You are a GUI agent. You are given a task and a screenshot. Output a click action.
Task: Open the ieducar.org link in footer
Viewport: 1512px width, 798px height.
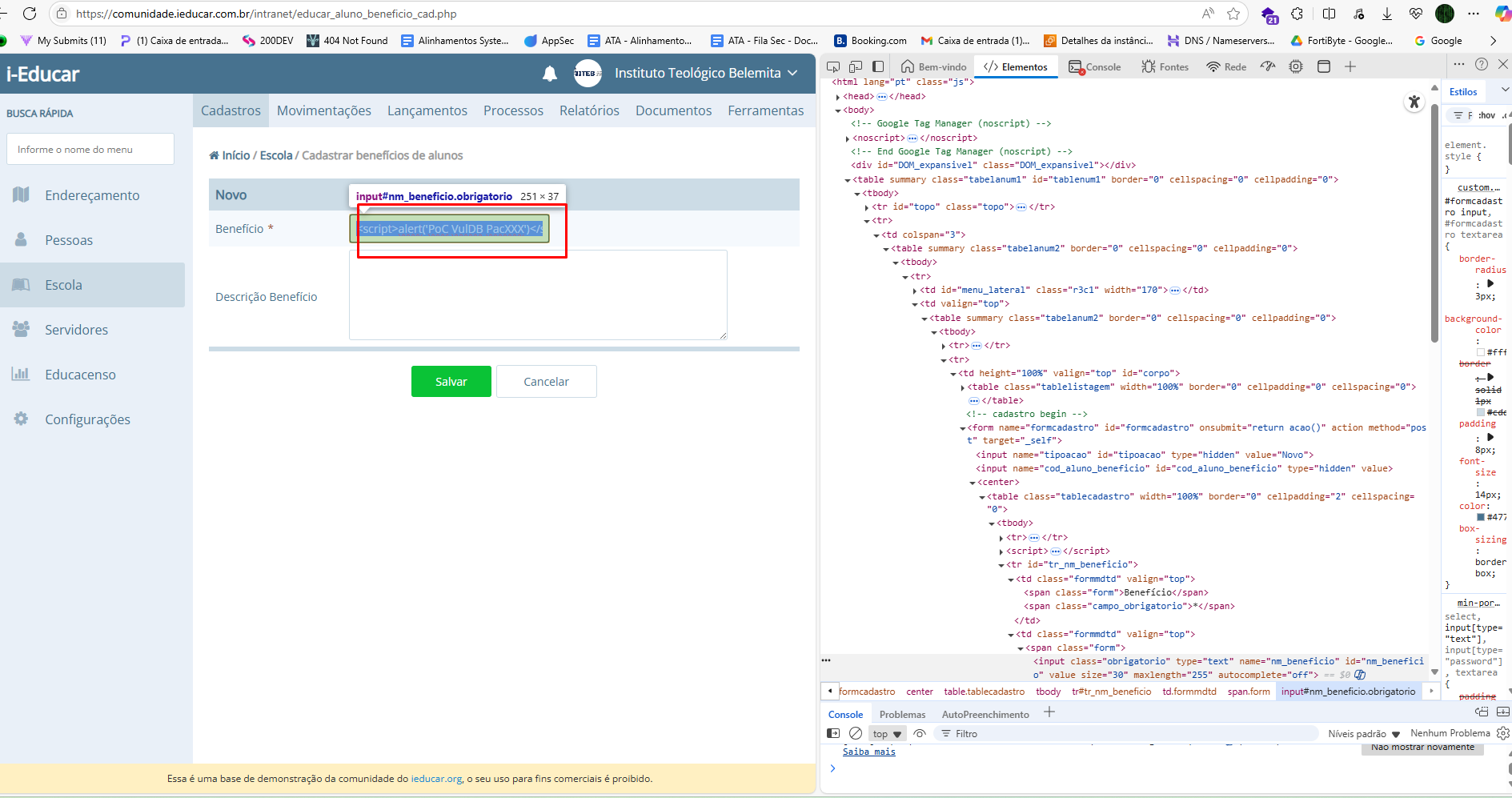[x=436, y=778]
